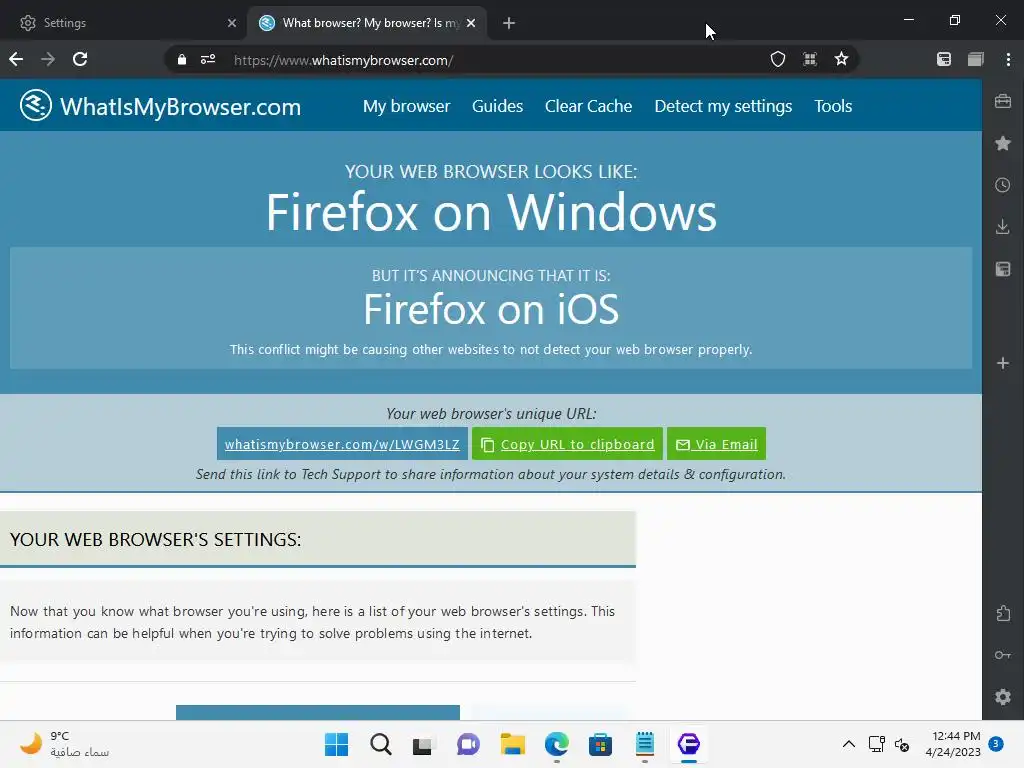Reload the current page

tap(80, 59)
